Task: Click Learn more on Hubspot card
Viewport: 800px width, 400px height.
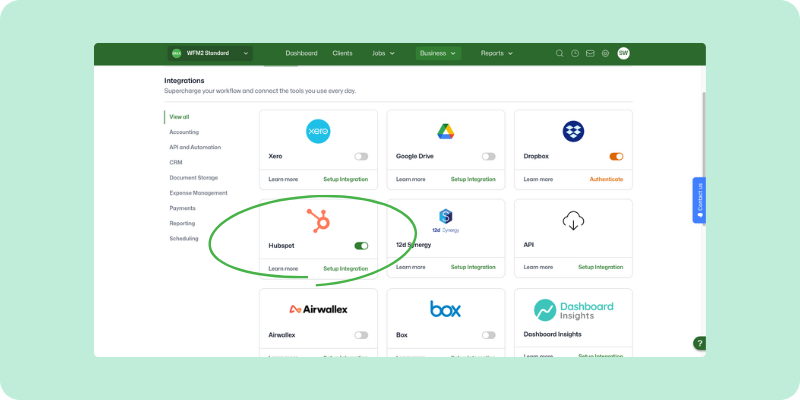Action: coord(283,269)
